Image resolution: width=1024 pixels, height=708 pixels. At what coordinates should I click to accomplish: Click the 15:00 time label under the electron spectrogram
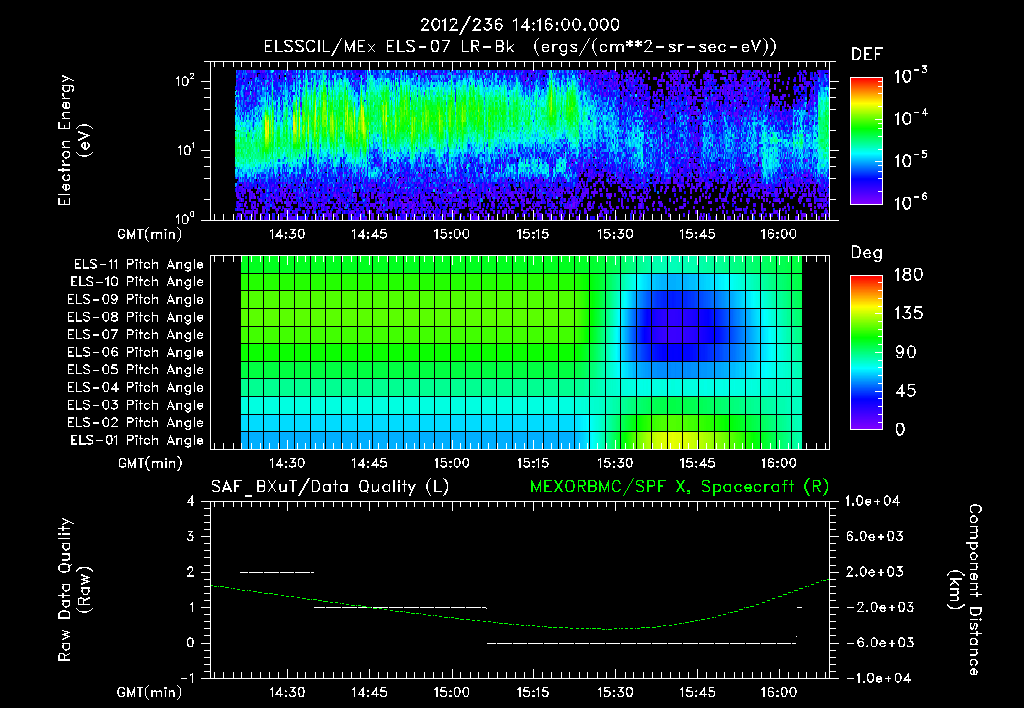[x=451, y=234]
